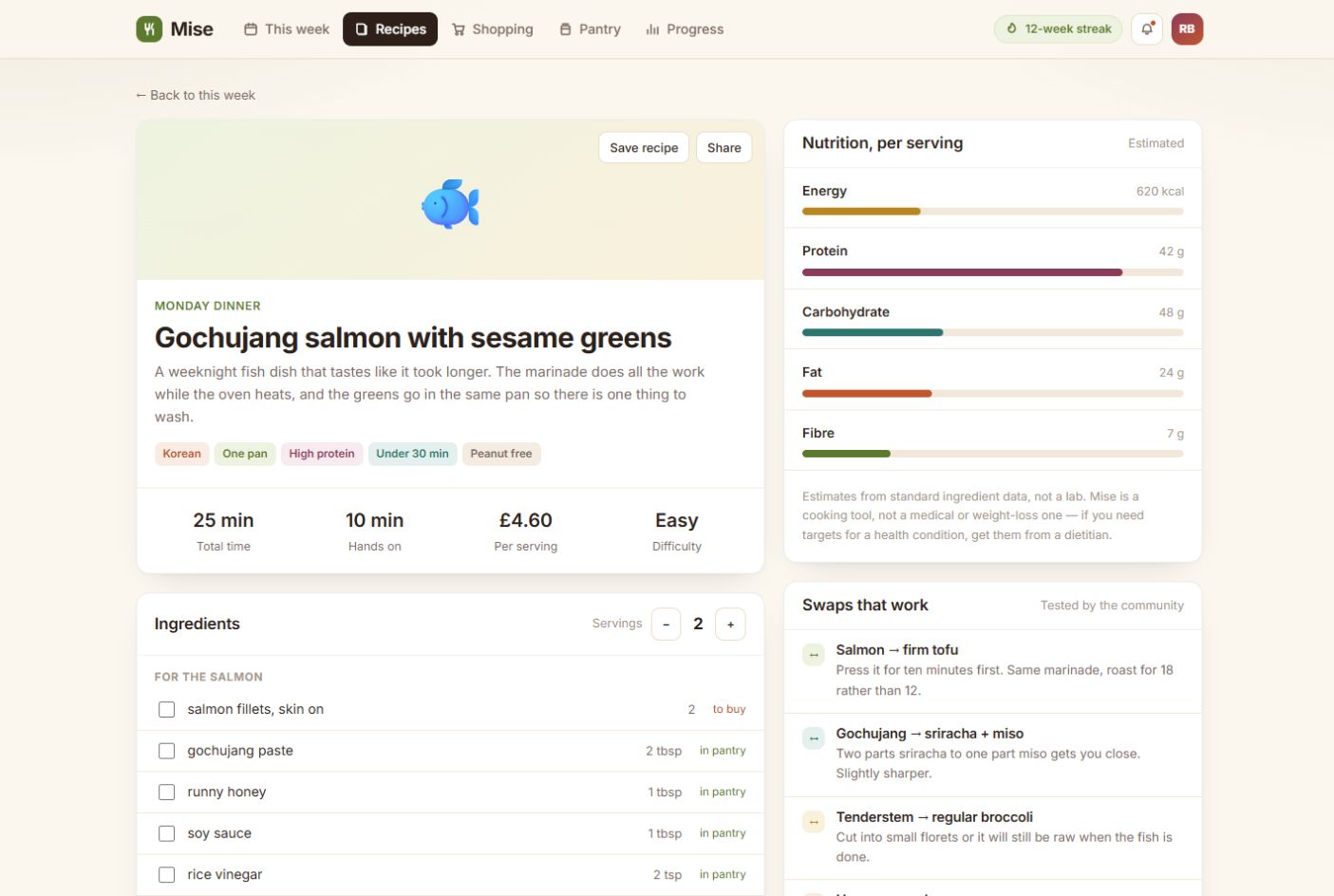Click the blue fish recipe image

pos(450,204)
